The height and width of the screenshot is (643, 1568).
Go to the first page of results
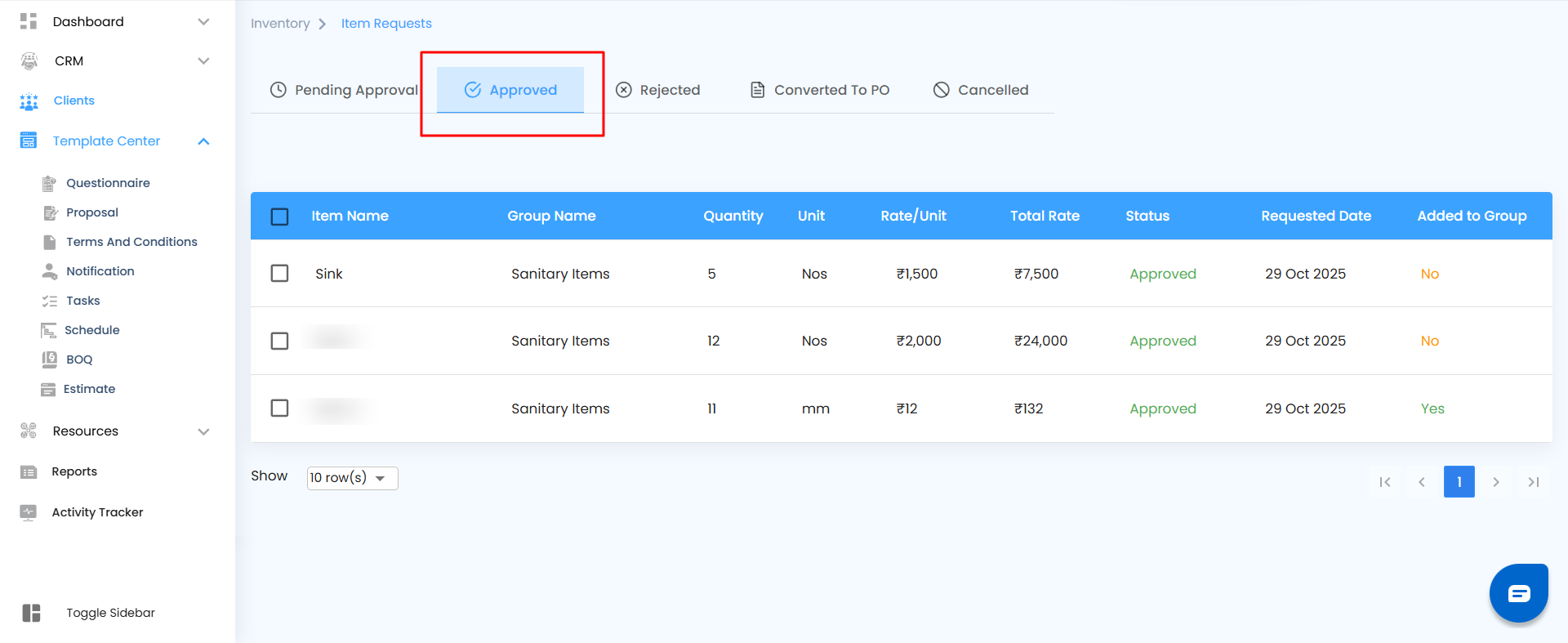1385,482
